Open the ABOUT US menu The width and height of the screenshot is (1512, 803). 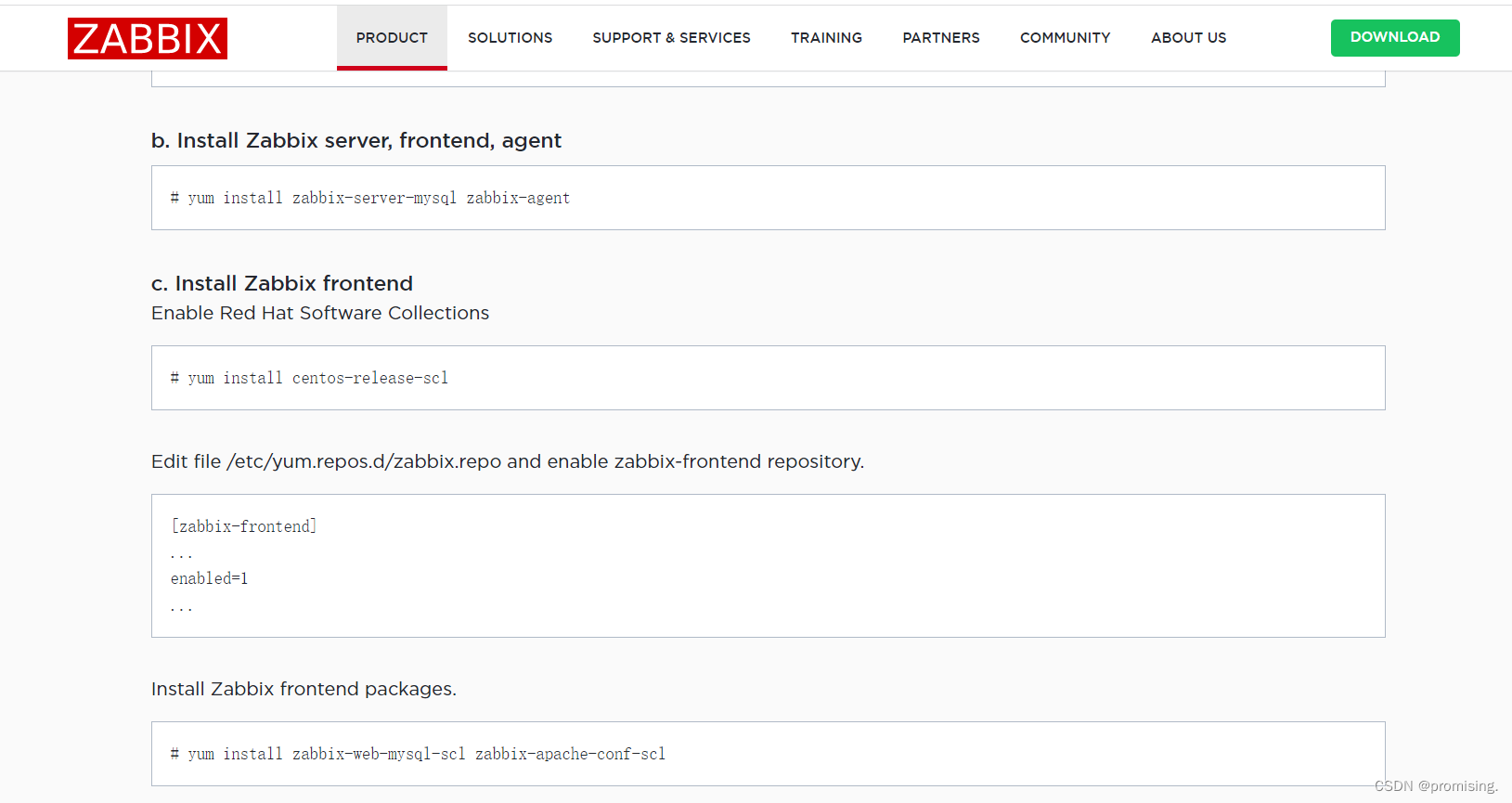1188,38
